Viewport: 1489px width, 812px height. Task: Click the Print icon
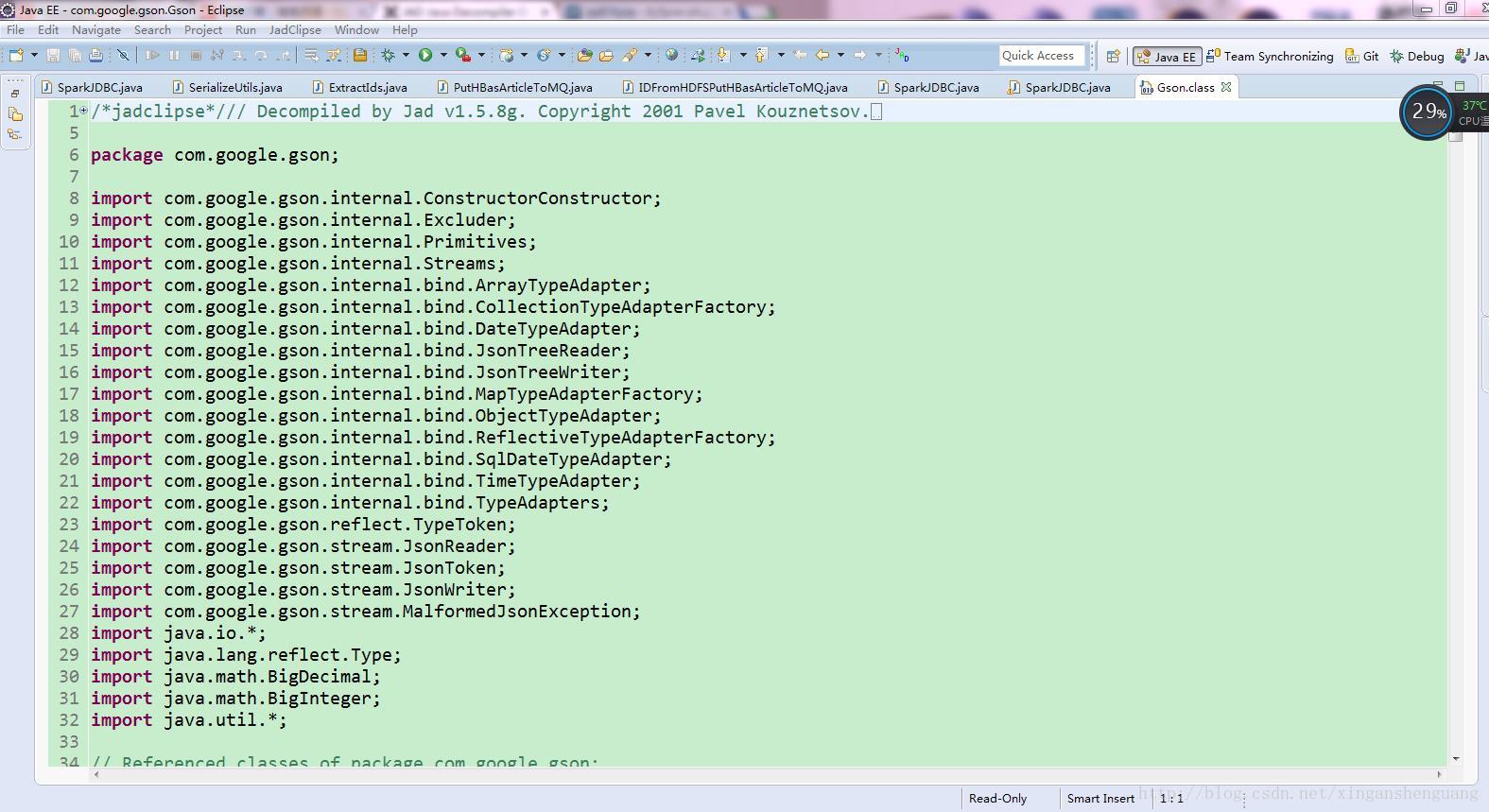(x=96, y=56)
